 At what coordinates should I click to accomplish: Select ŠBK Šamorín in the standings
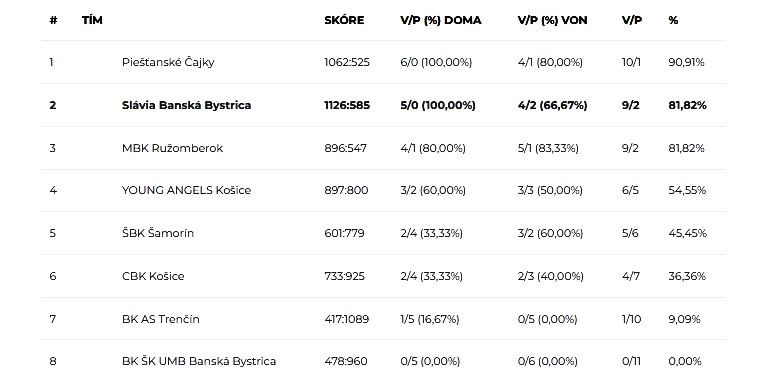(x=158, y=233)
